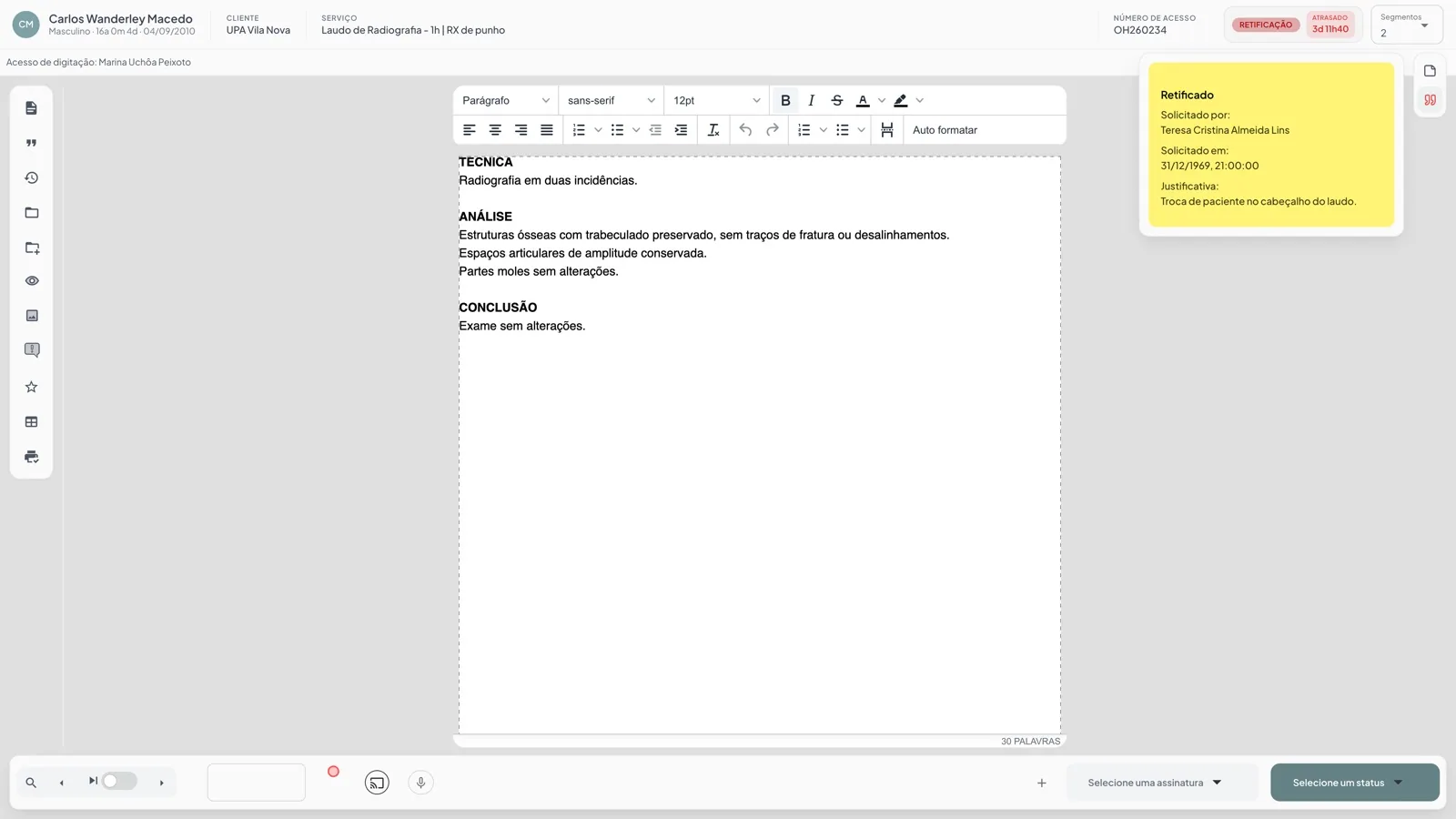Click the text highlight color marker
The image size is (1456, 819).
click(901, 100)
